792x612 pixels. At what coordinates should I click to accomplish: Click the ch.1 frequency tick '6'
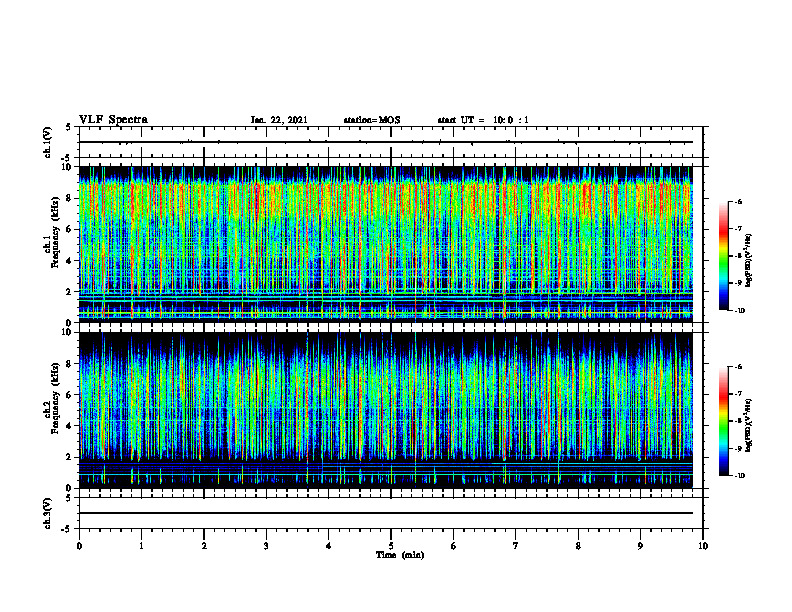69,229
